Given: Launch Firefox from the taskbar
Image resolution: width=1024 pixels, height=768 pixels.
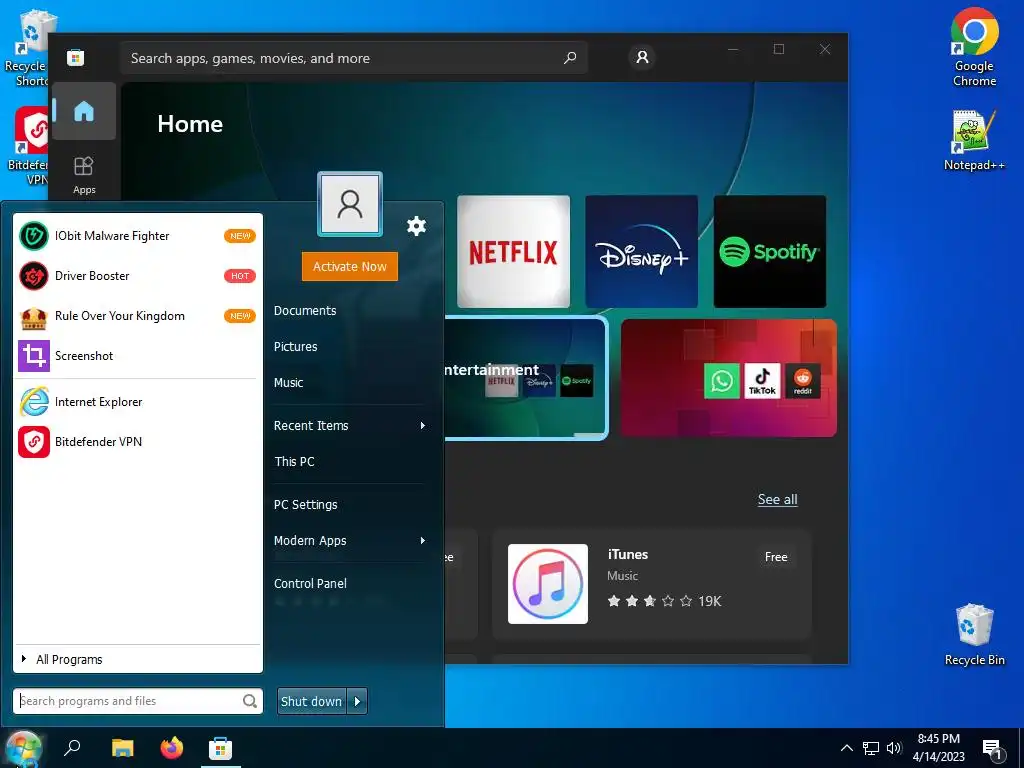Looking at the screenshot, I should click(x=172, y=748).
